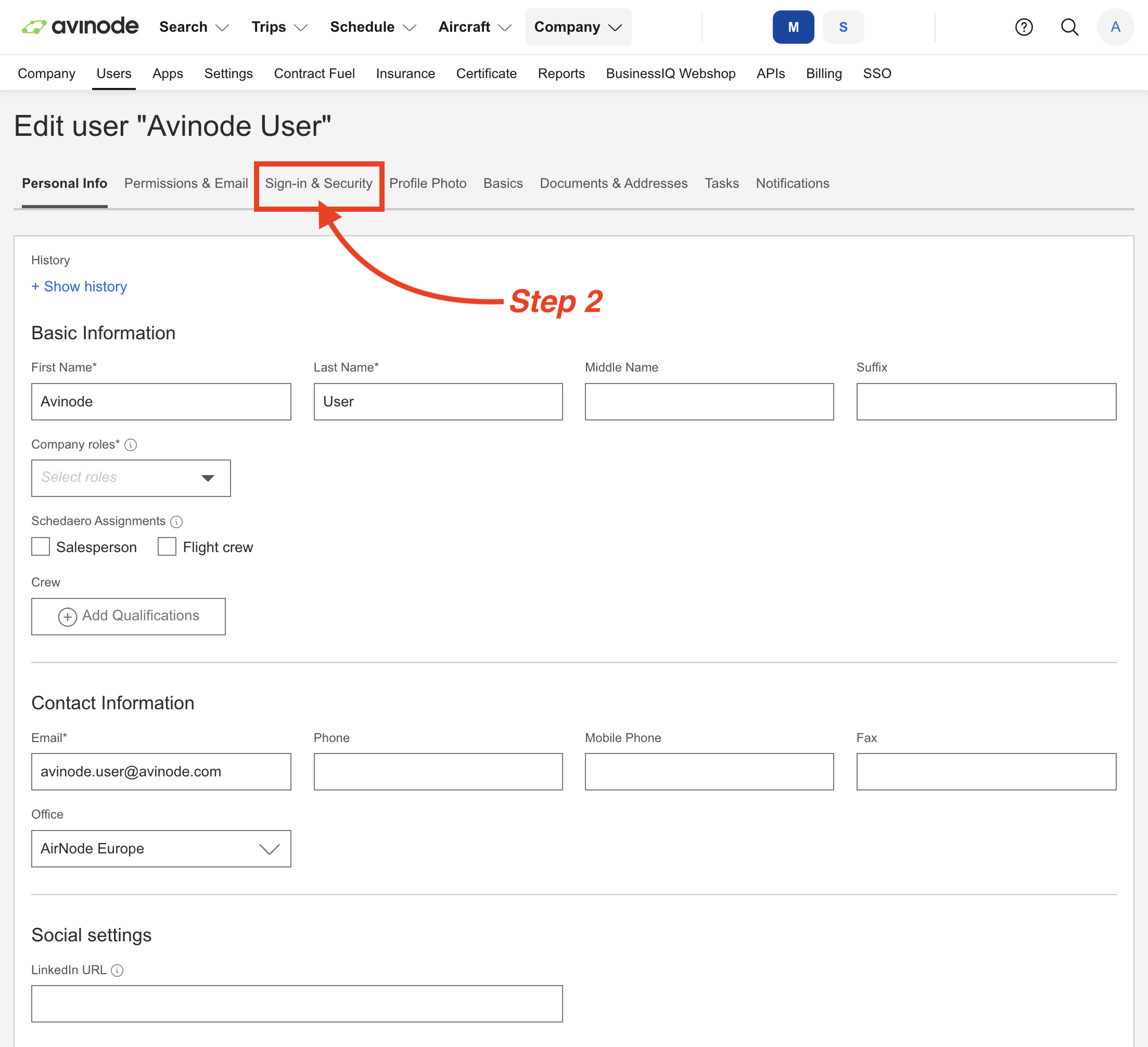Click the blue M app badge
The width and height of the screenshot is (1148, 1047).
point(793,27)
